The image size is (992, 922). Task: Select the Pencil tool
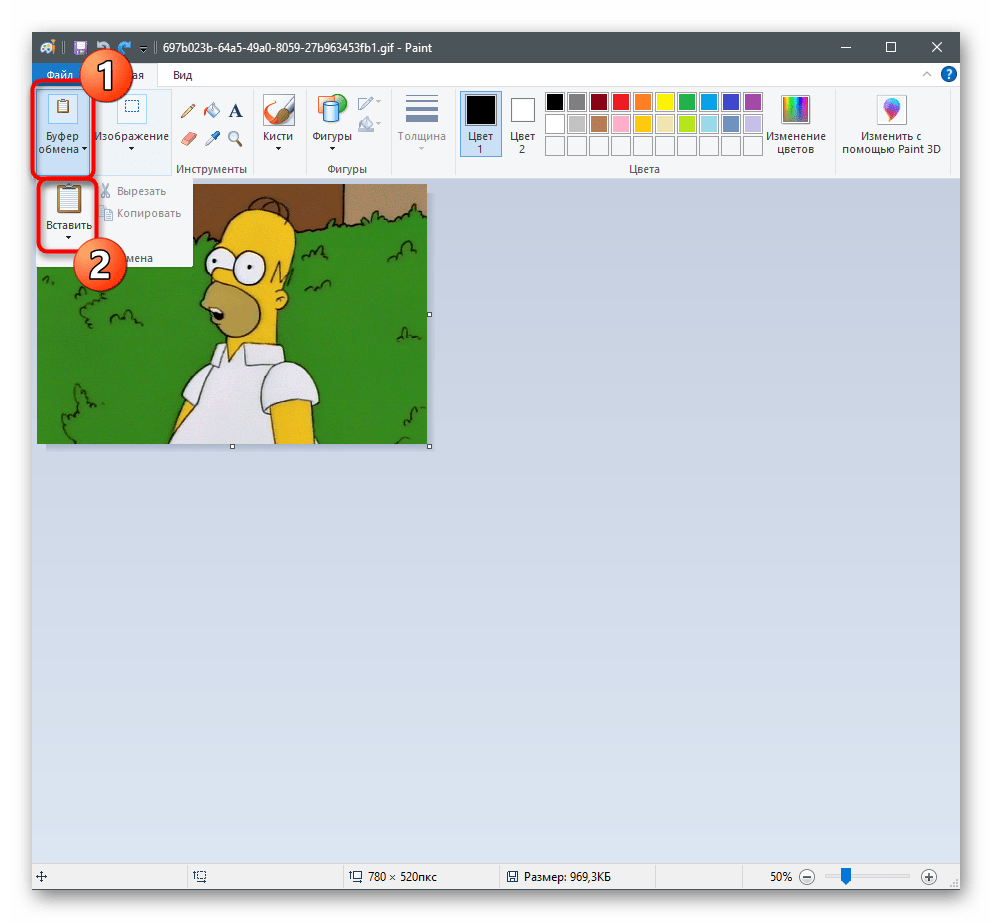coord(186,111)
